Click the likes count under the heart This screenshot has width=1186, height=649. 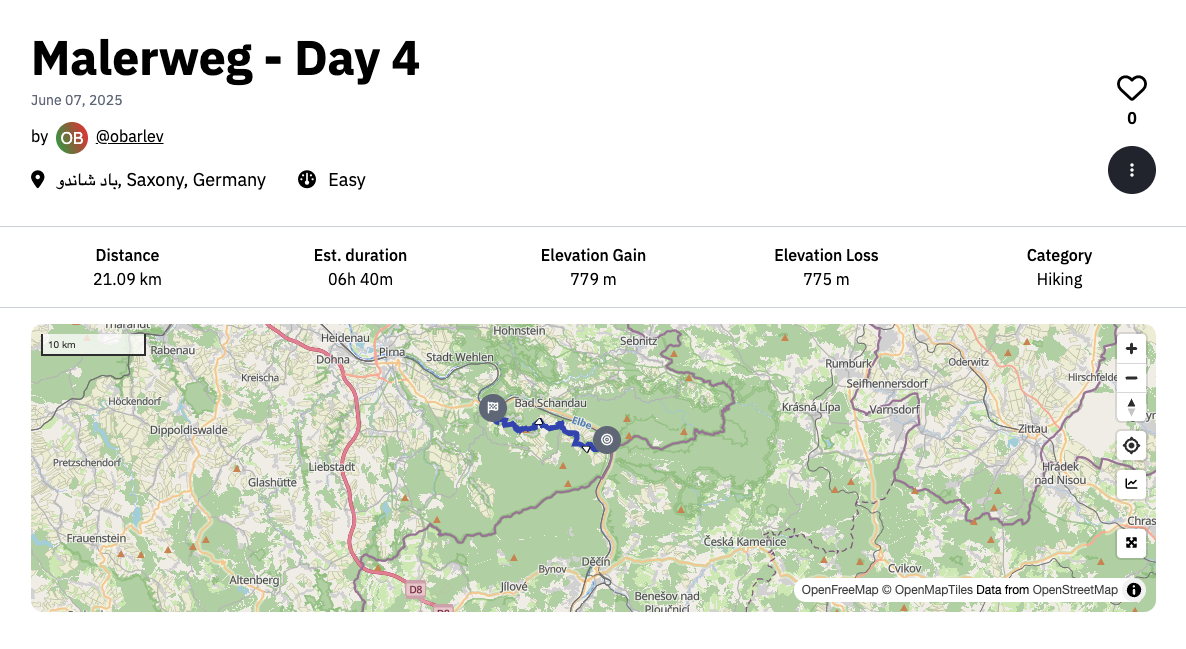coord(1131,118)
